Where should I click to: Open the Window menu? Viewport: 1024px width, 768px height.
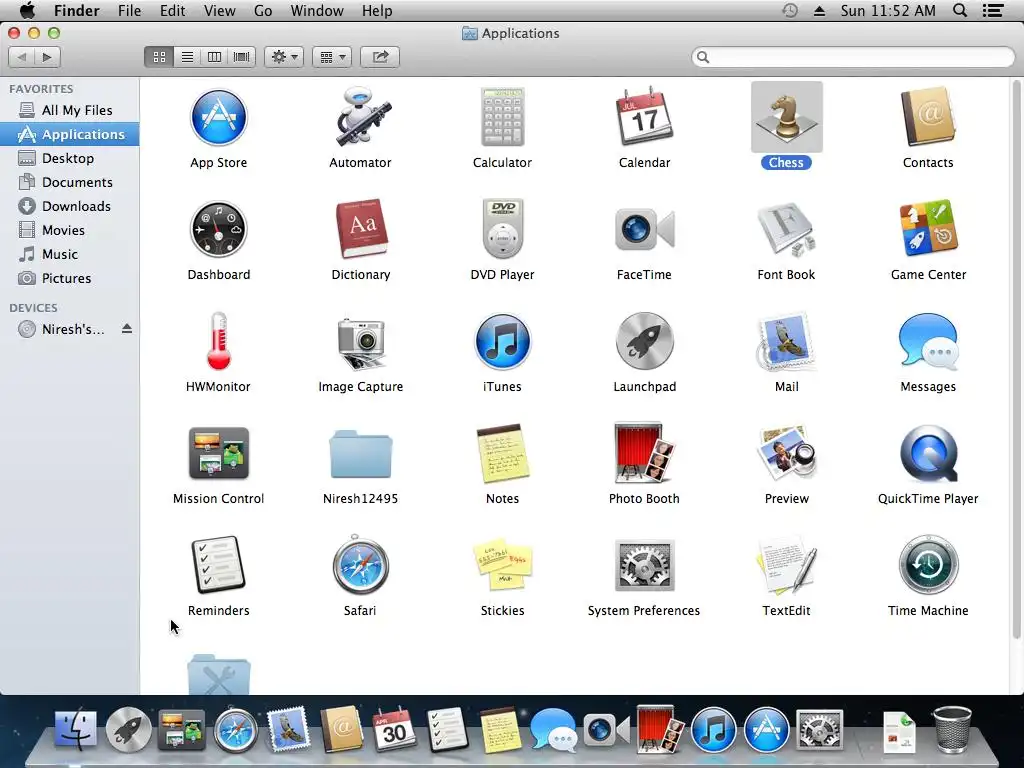(x=317, y=10)
